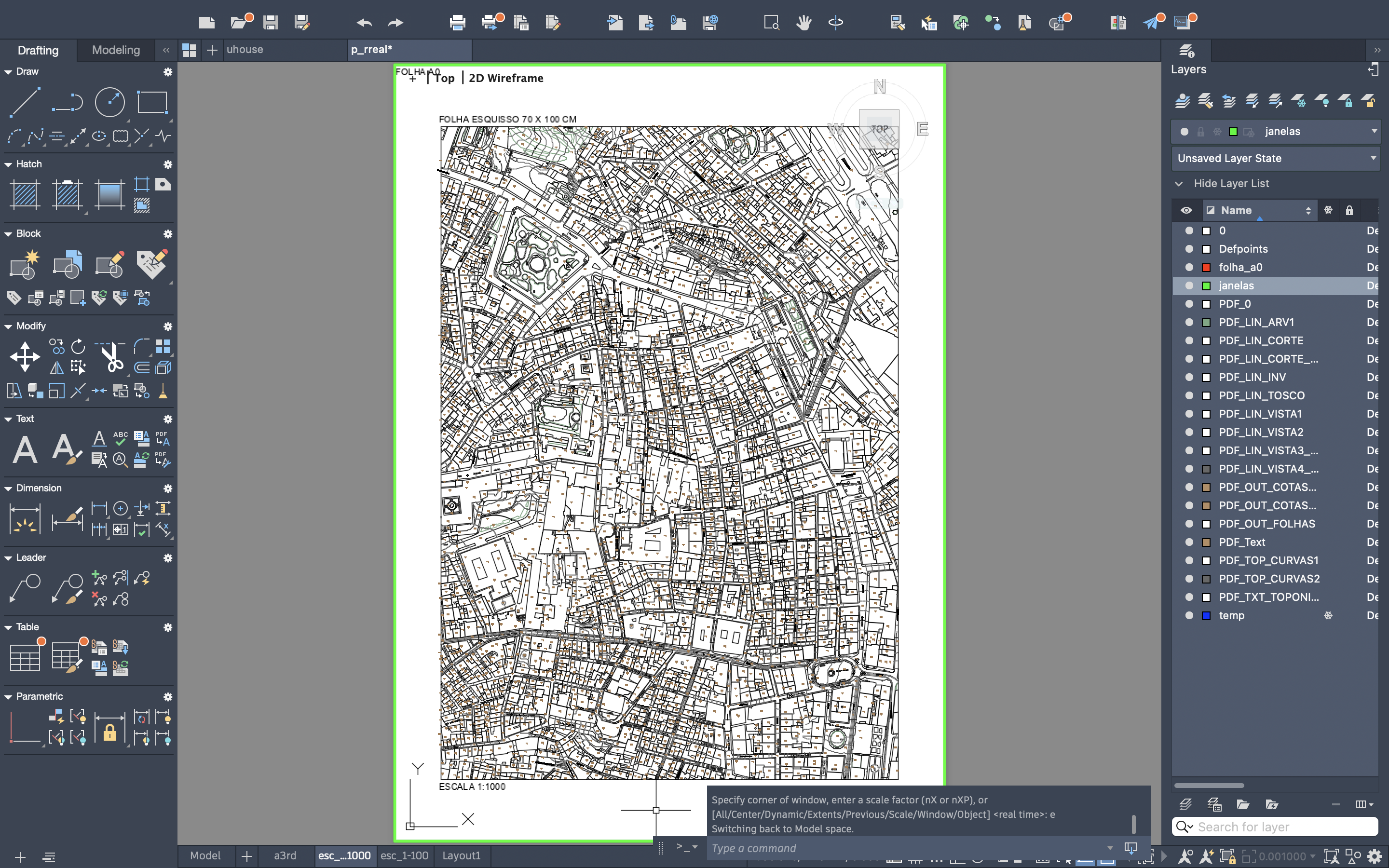1389x868 pixels.
Task: Select the Move tool in Modify
Action: pyautogui.click(x=25, y=356)
